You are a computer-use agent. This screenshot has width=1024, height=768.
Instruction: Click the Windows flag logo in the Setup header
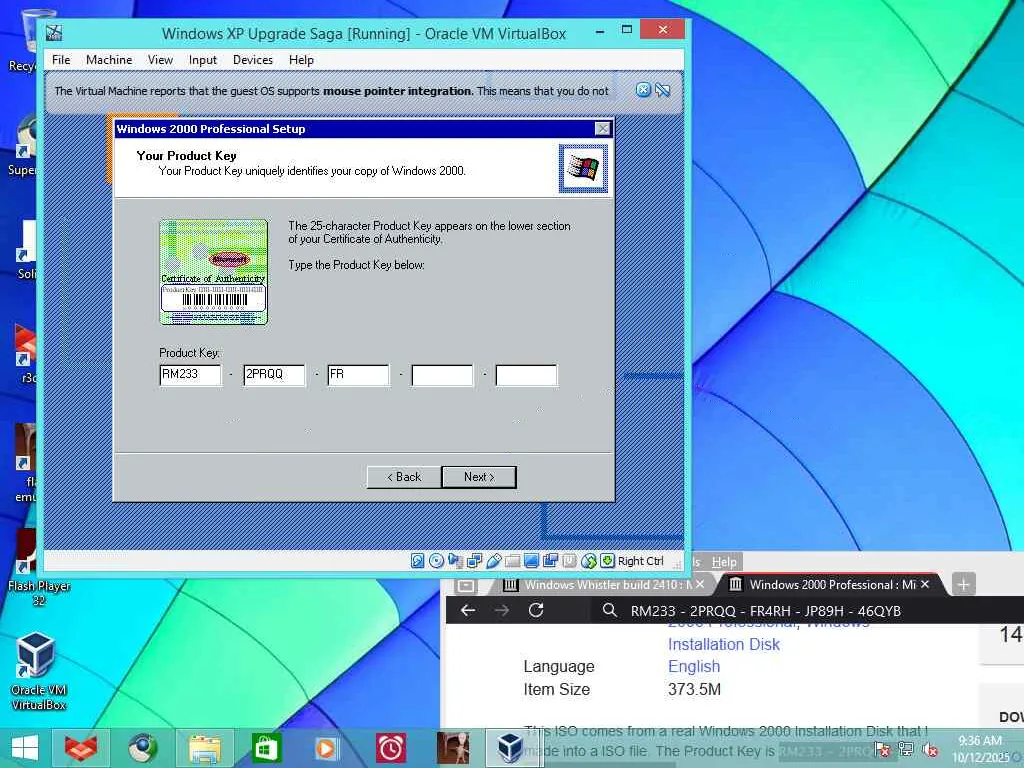pos(583,169)
